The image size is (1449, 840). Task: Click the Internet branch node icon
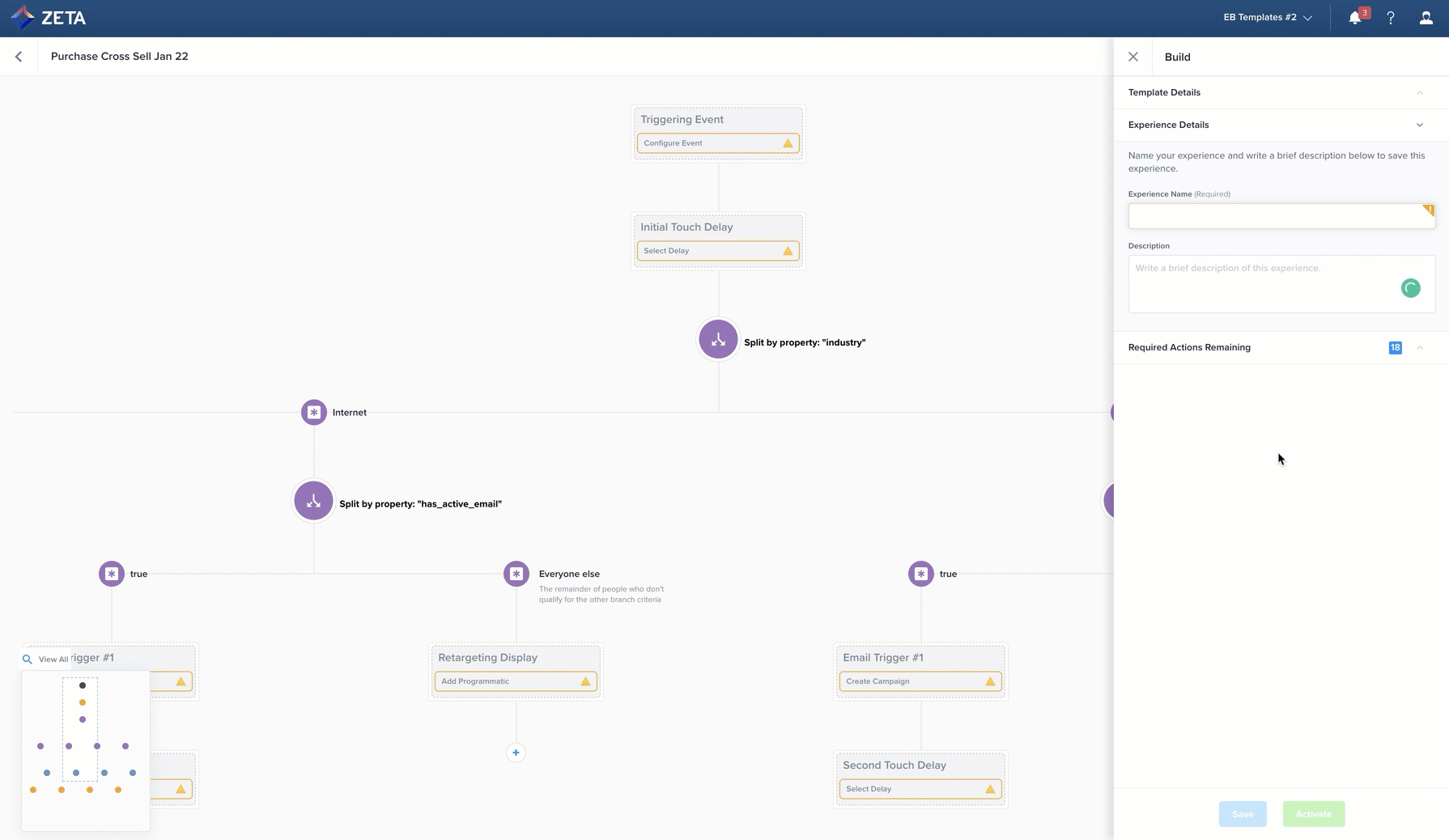(314, 412)
